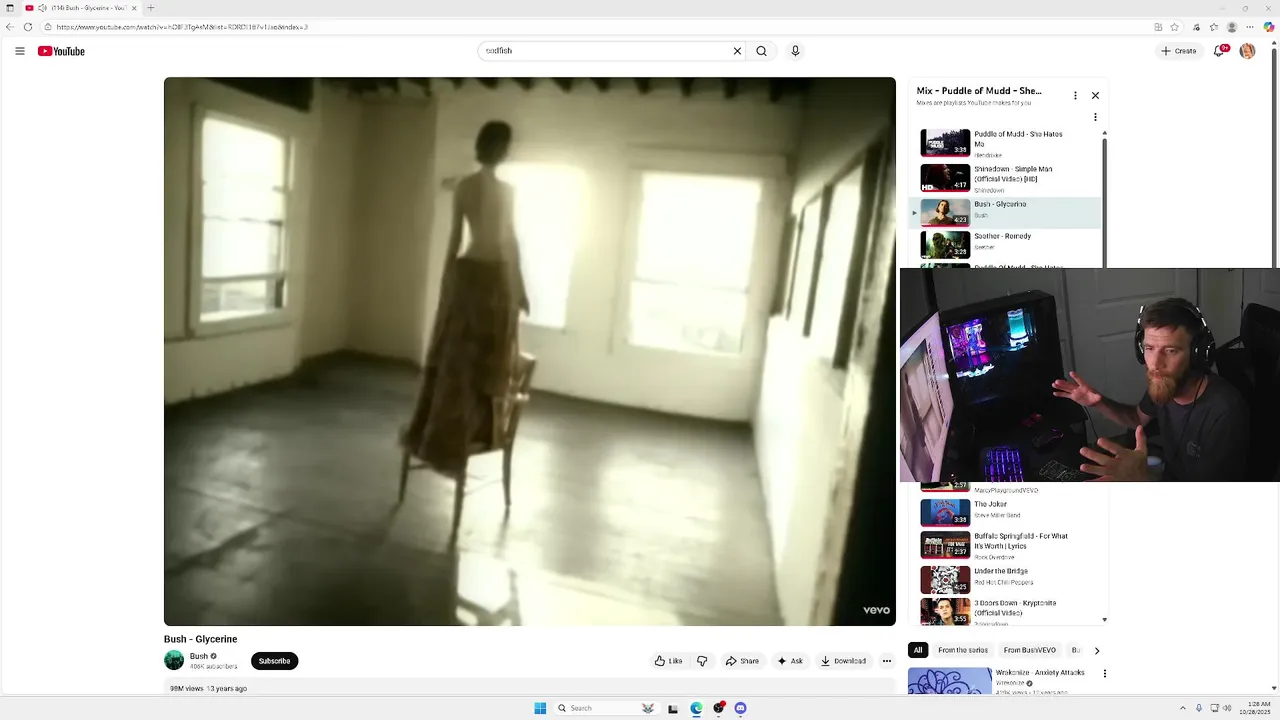This screenshot has height=720, width=1280.
Task: Play 3 Doors Down - Kryptonite
Action: [x=1005, y=611]
